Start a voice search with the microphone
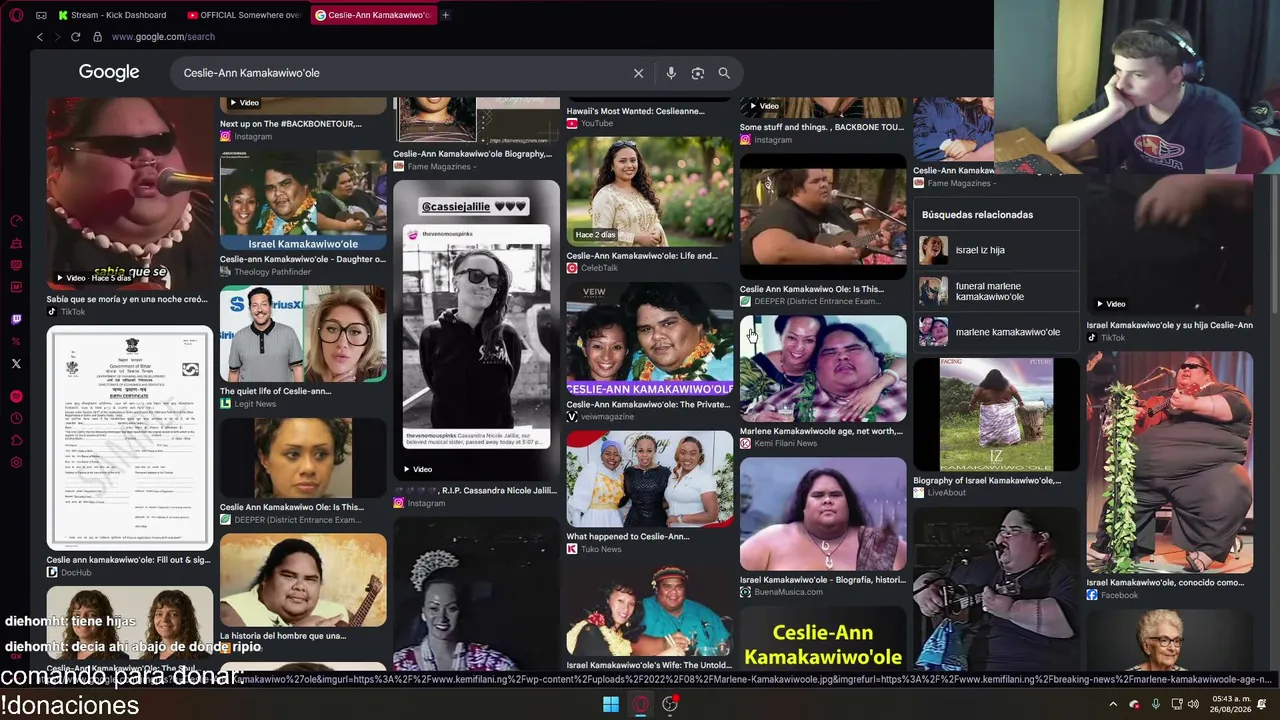 point(671,73)
